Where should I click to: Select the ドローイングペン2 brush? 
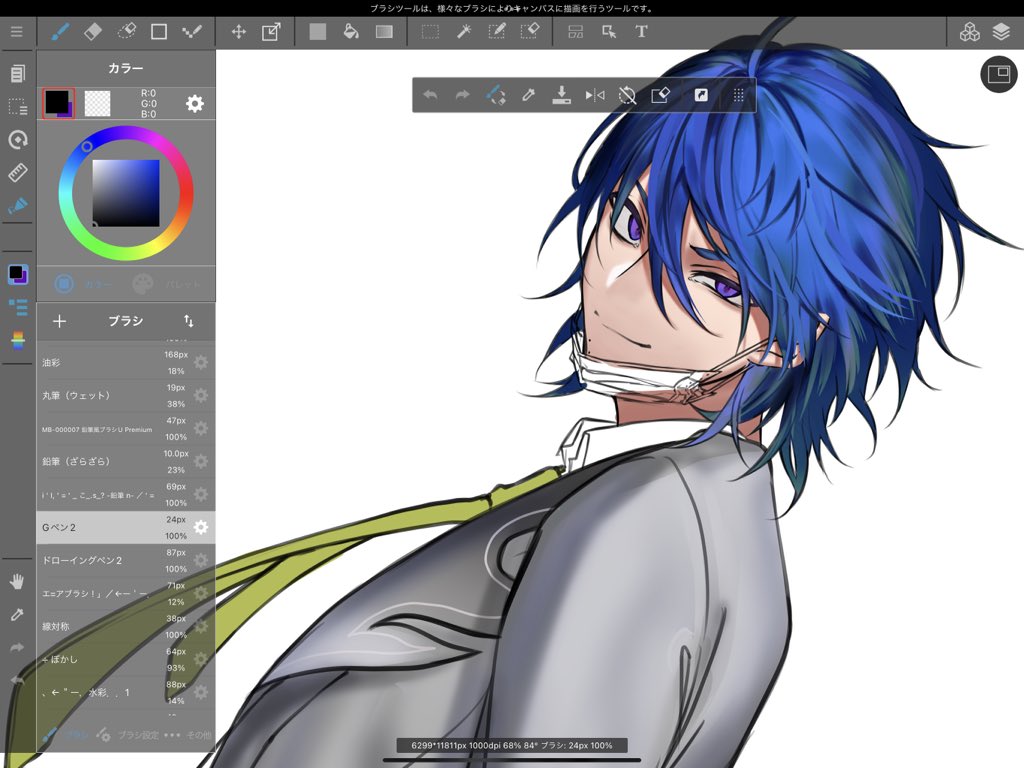(126, 560)
